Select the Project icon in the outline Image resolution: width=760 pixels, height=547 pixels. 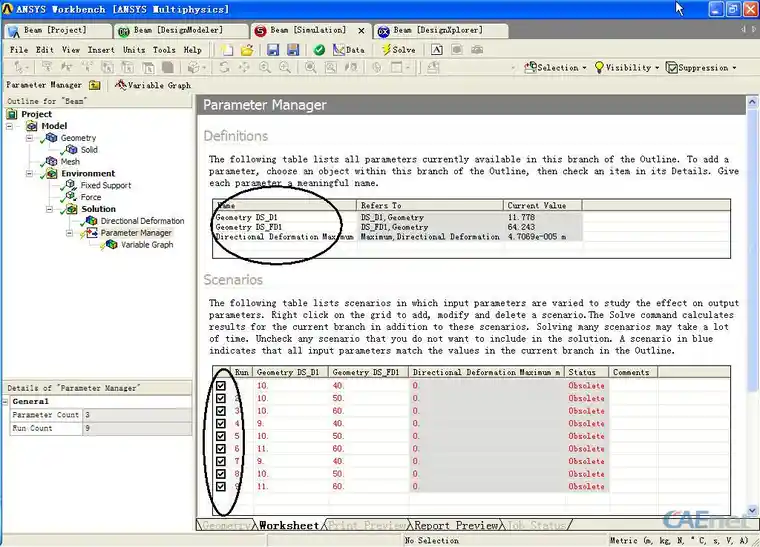[12, 114]
